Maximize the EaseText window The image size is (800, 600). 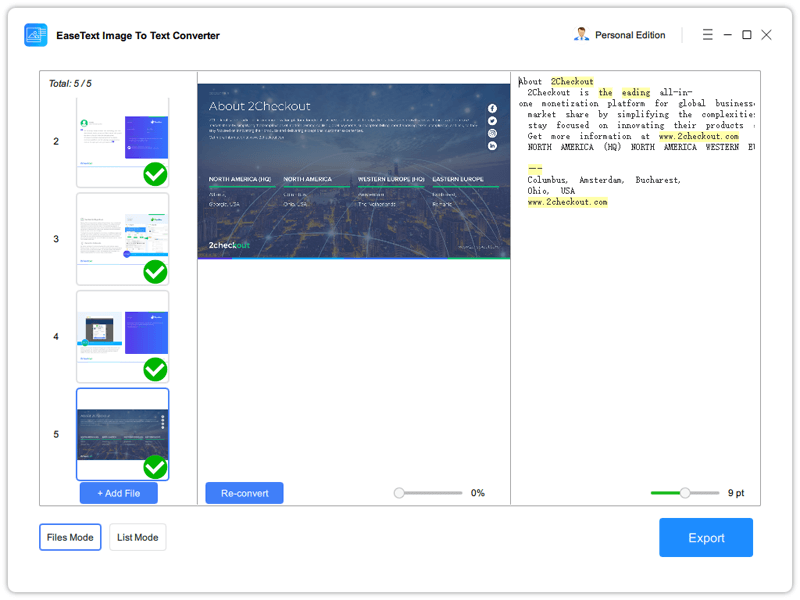point(746,35)
